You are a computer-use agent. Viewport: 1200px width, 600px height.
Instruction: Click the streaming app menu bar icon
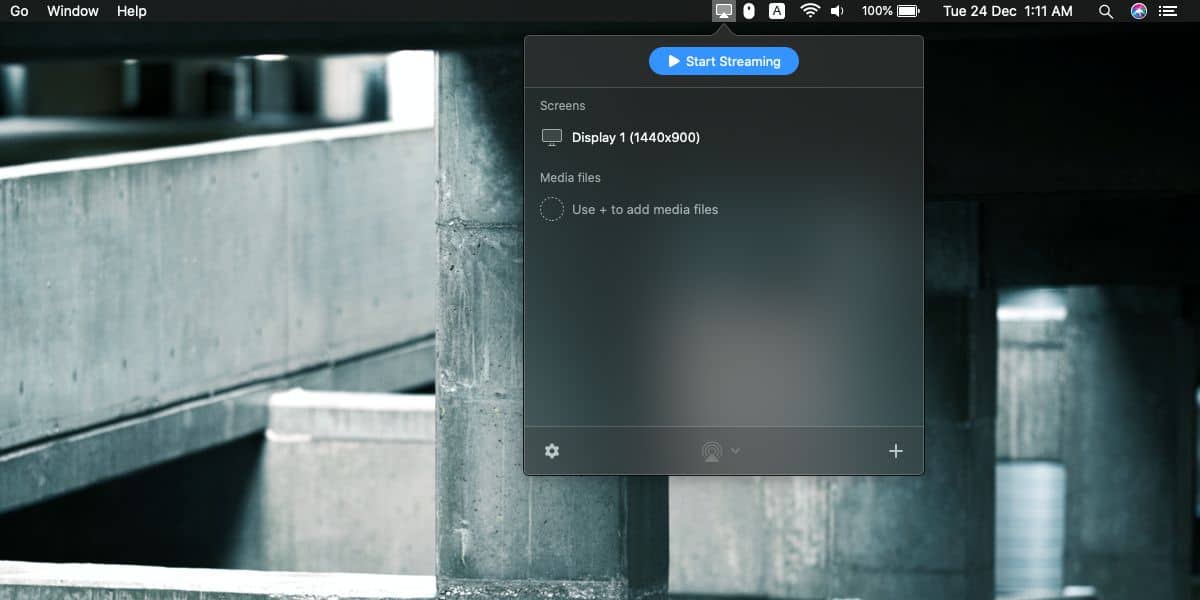point(724,11)
